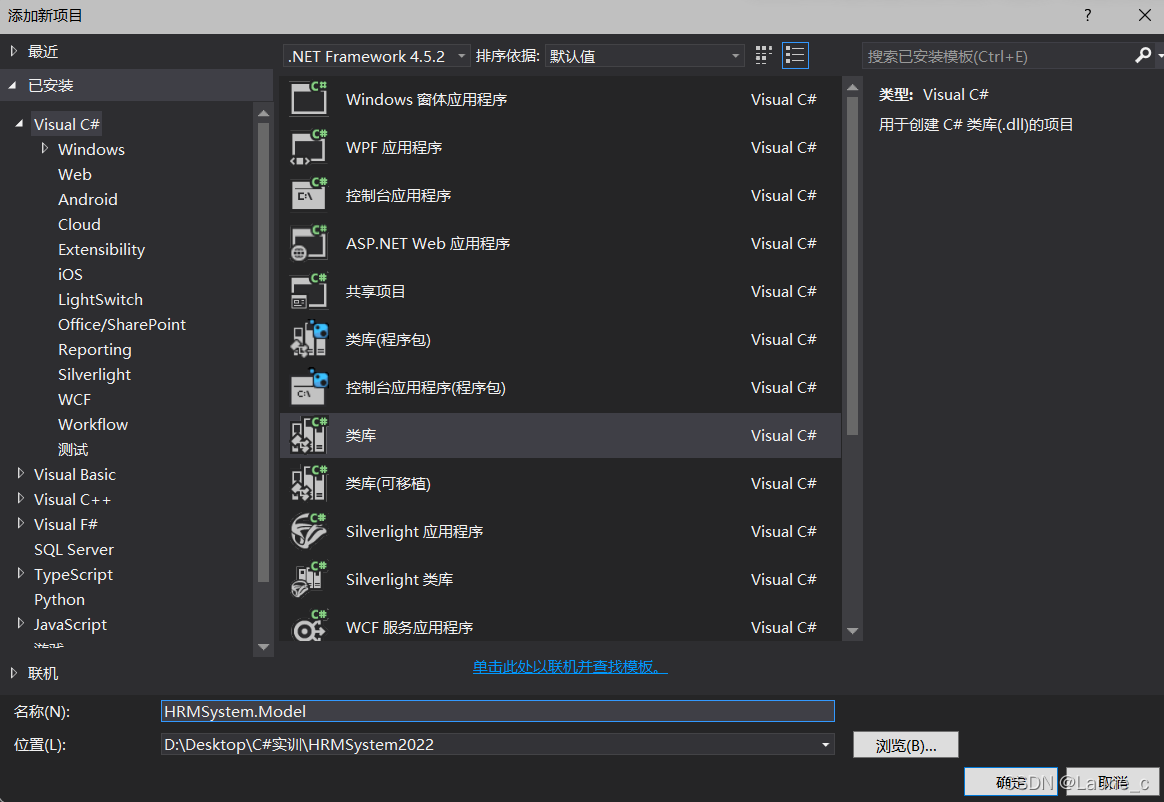Select the 类库(可移植) row text
The width and height of the screenshot is (1164, 802).
click(x=388, y=483)
